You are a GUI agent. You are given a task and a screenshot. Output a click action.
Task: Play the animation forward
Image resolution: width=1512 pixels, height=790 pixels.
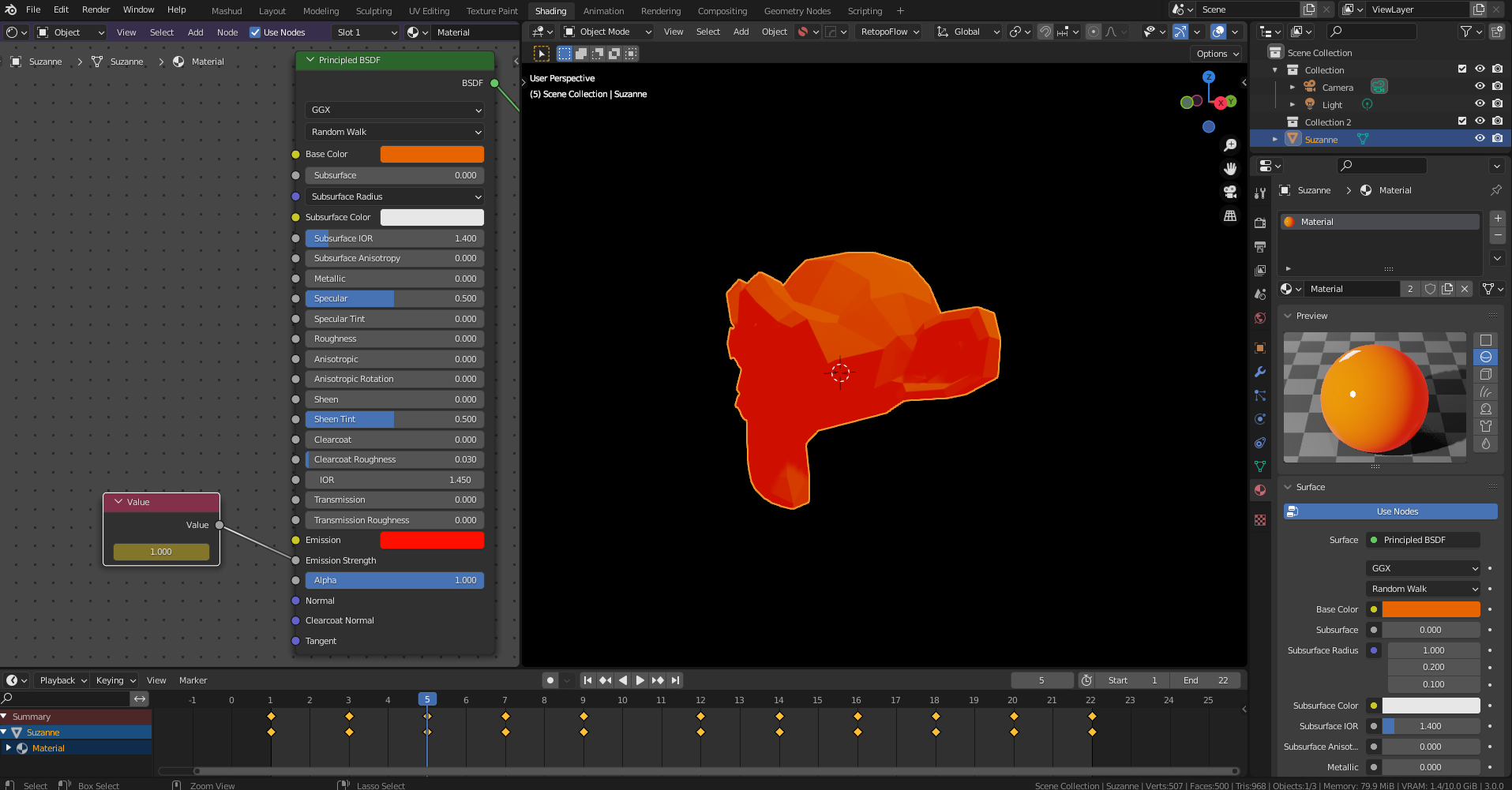point(640,680)
